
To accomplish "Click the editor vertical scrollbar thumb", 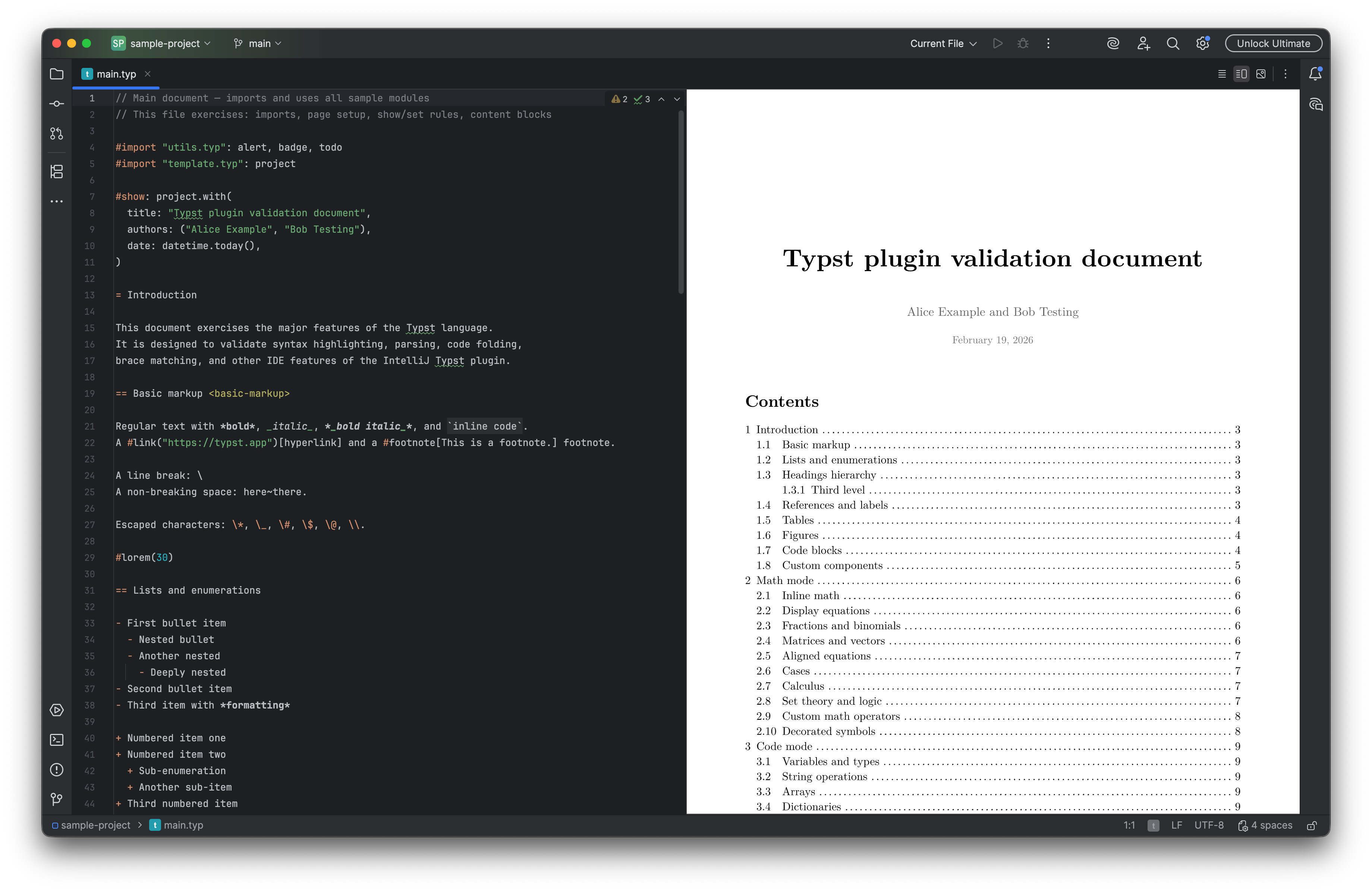I will point(681,202).
